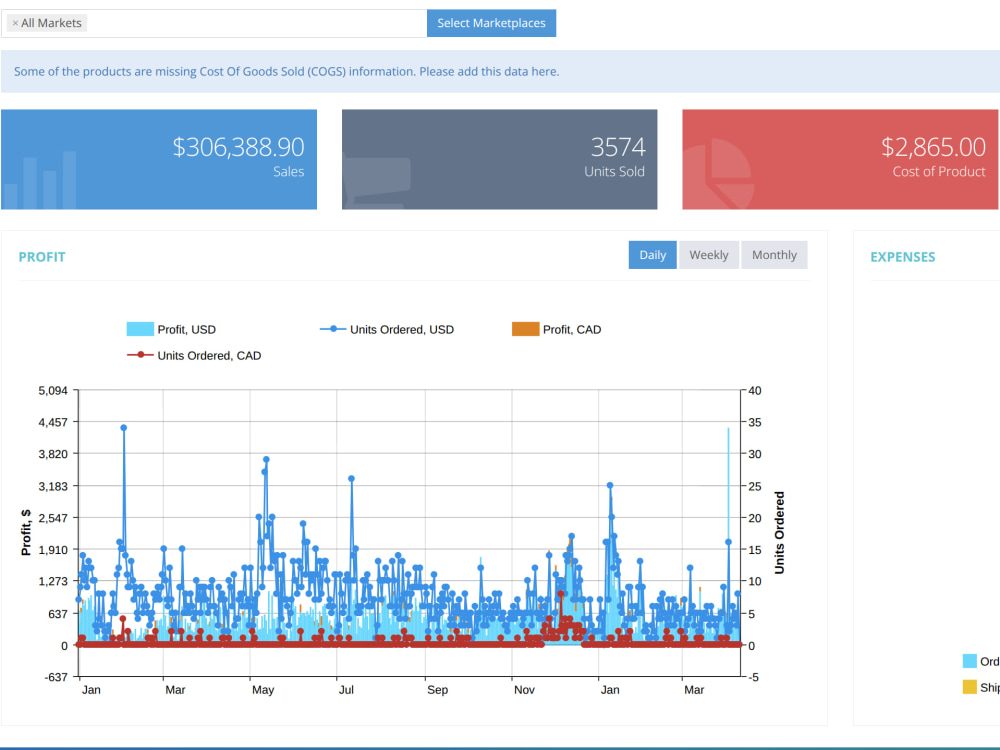The width and height of the screenshot is (1000, 750).
Task: Toggle the Profit, USD legend series
Action: pyautogui.click(x=172, y=330)
